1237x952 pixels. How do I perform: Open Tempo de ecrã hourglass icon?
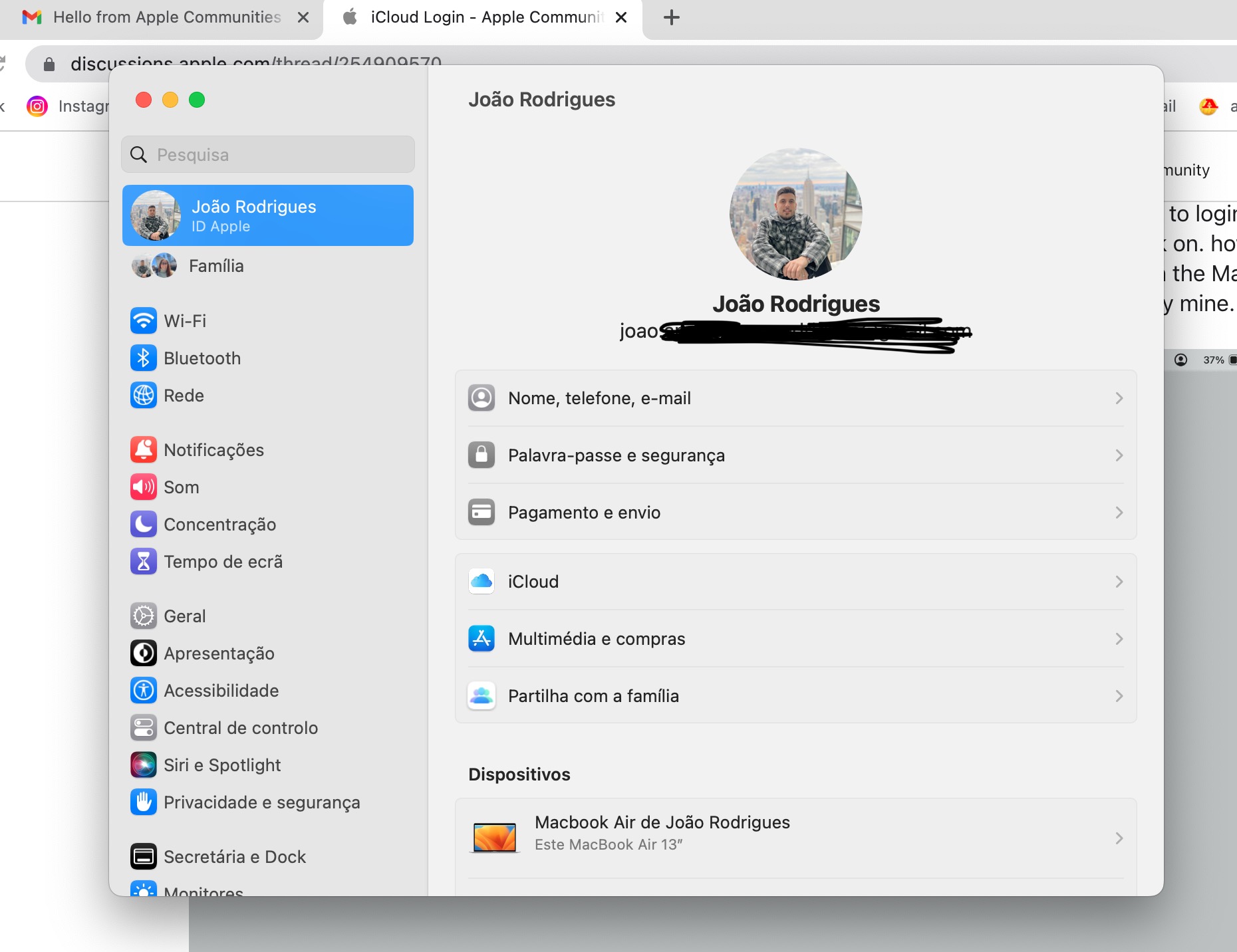tap(144, 562)
